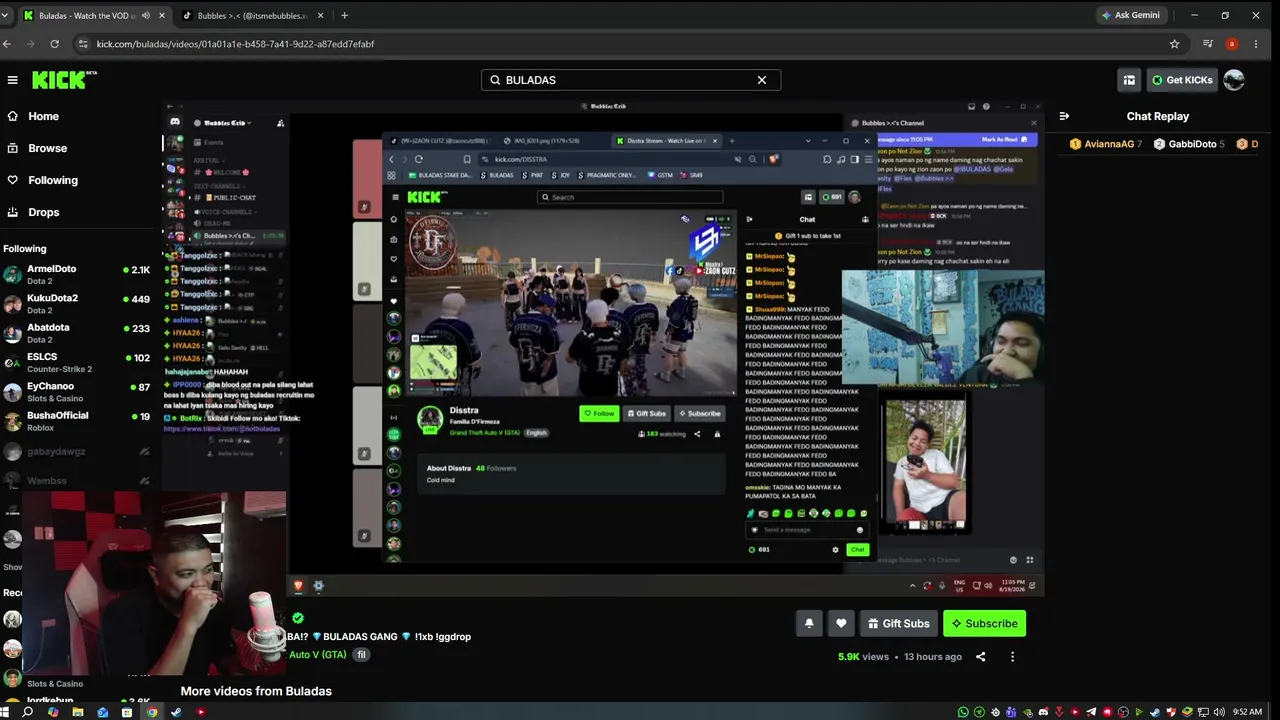Click the KICK logo
Screen dimensions: 1280x720
click(x=64, y=80)
